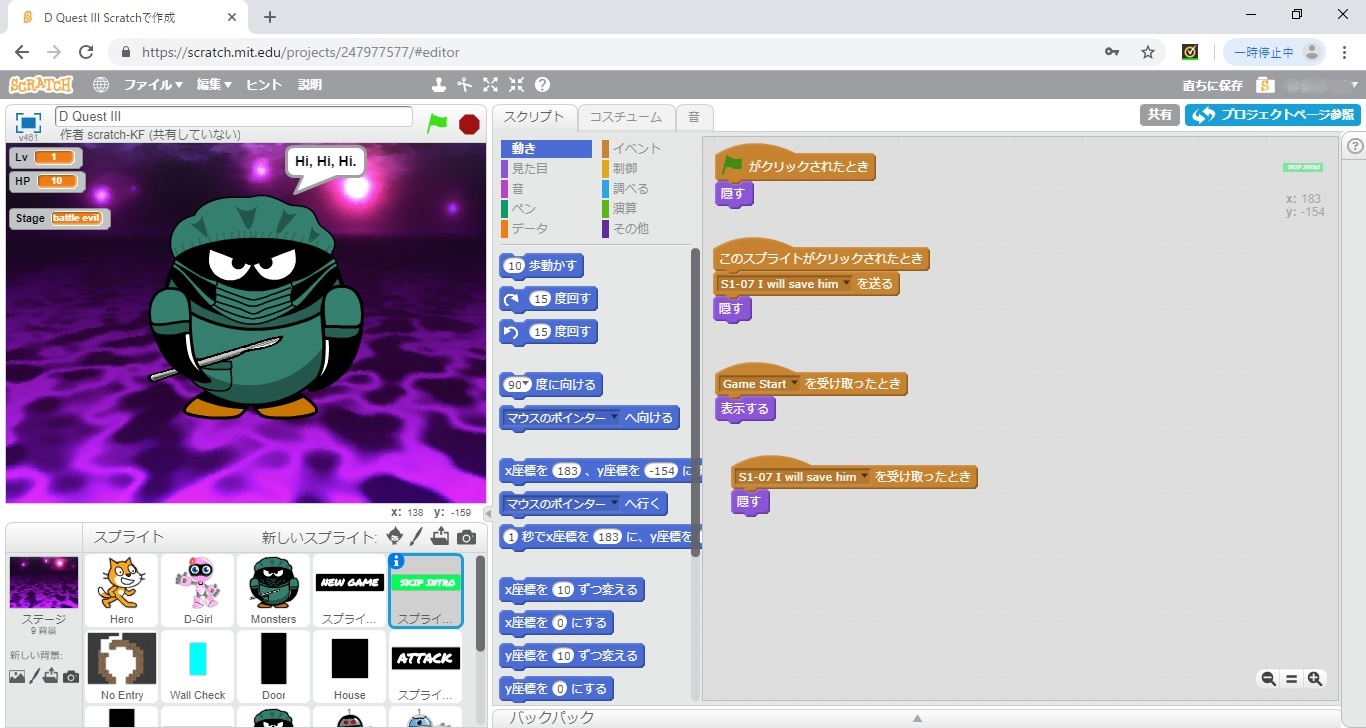This screenshot has height=728, width=1366.
Task: Zoom out the scripts area
Action: pyautogui.click(x=1268, y=679)
